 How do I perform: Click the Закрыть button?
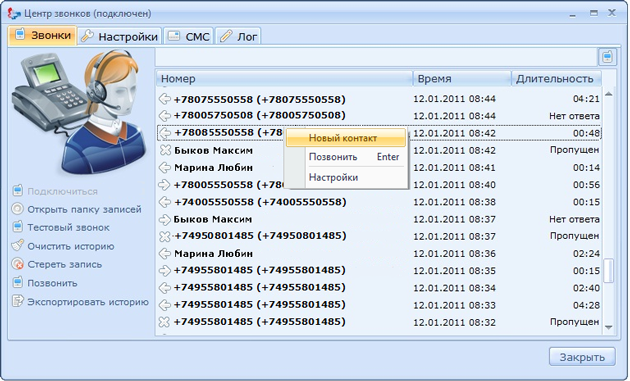pos(582,357)
